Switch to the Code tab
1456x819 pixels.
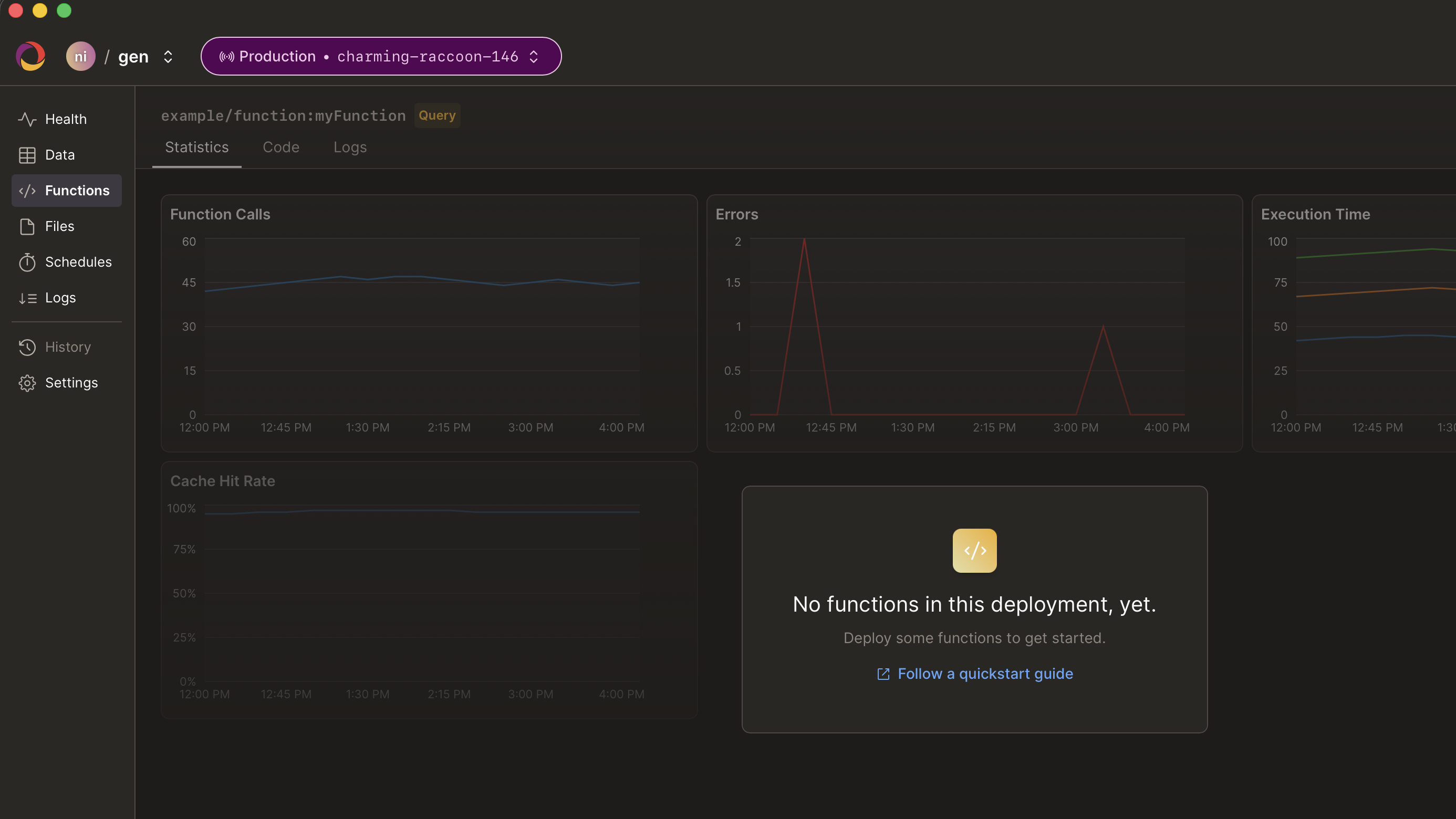[x=281, y=148]
